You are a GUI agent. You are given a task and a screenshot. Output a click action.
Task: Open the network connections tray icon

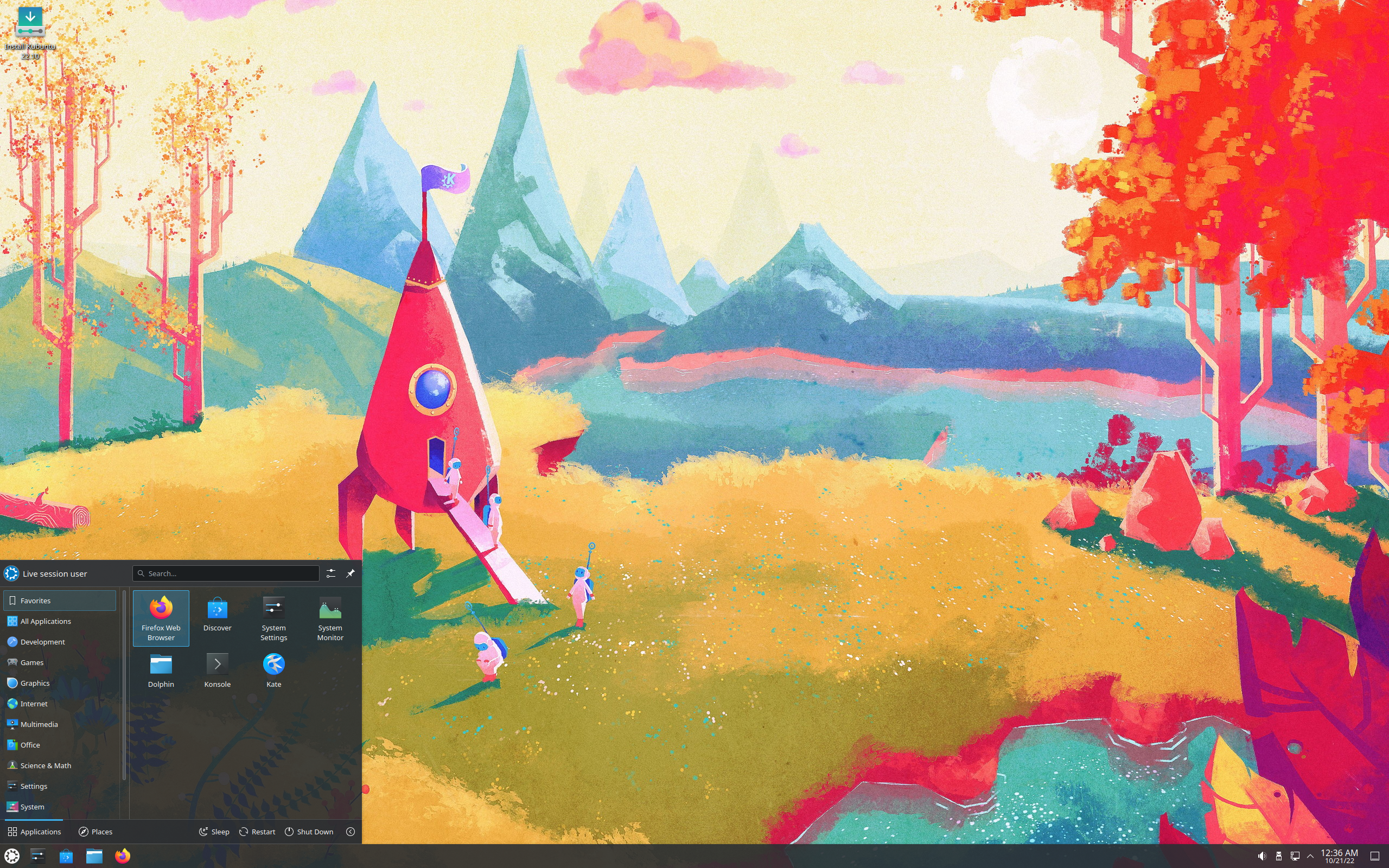(1295, 856)
